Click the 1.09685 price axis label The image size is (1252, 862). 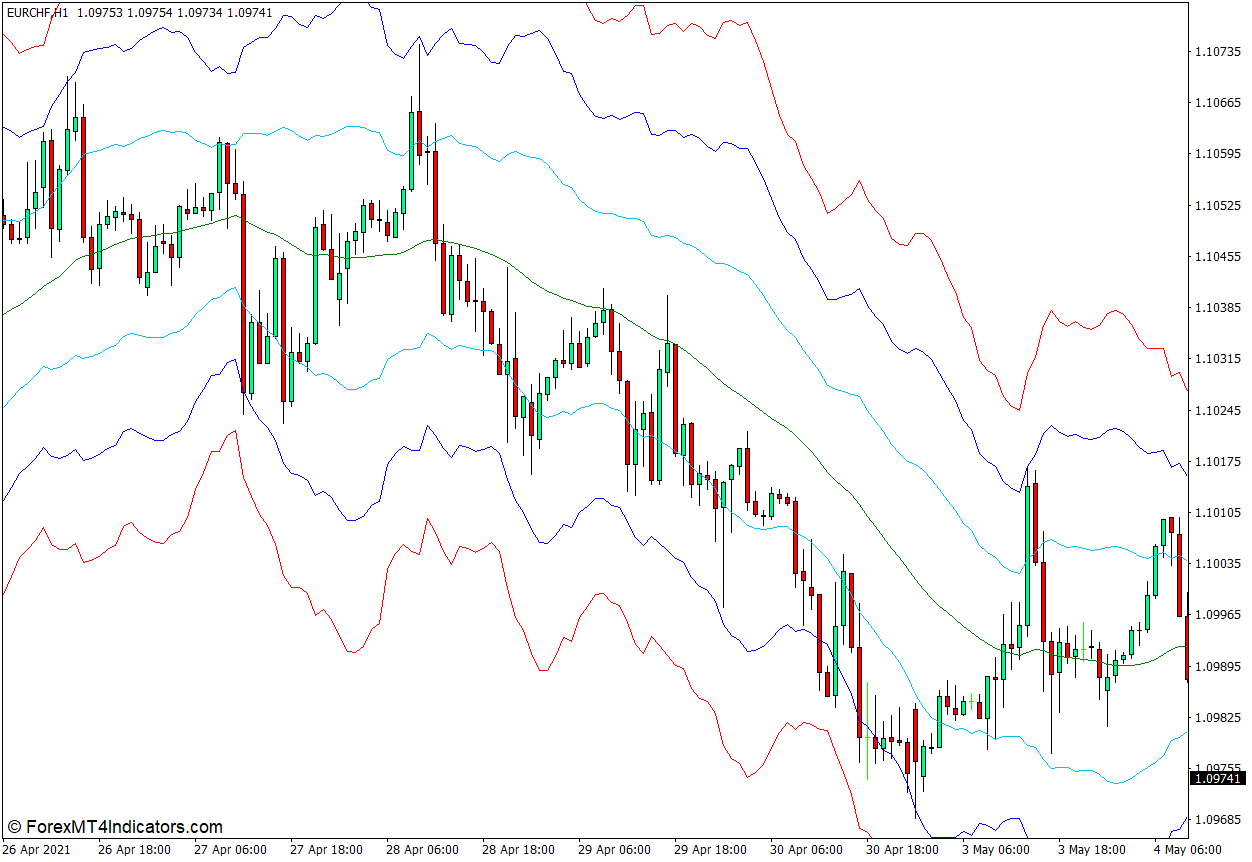click(1217, 820)
